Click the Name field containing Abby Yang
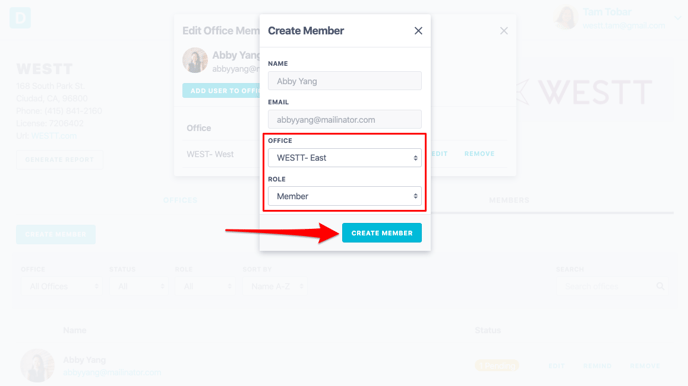688x386 pixels. pos(345,81)
